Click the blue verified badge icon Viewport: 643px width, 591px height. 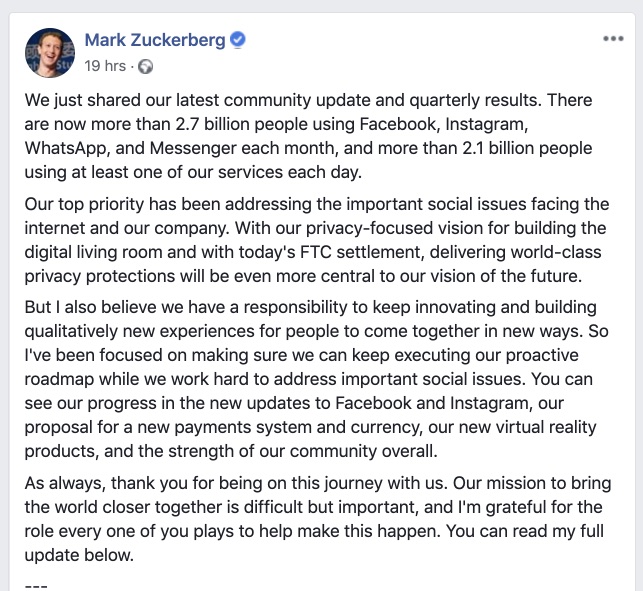tap(237, 40)
